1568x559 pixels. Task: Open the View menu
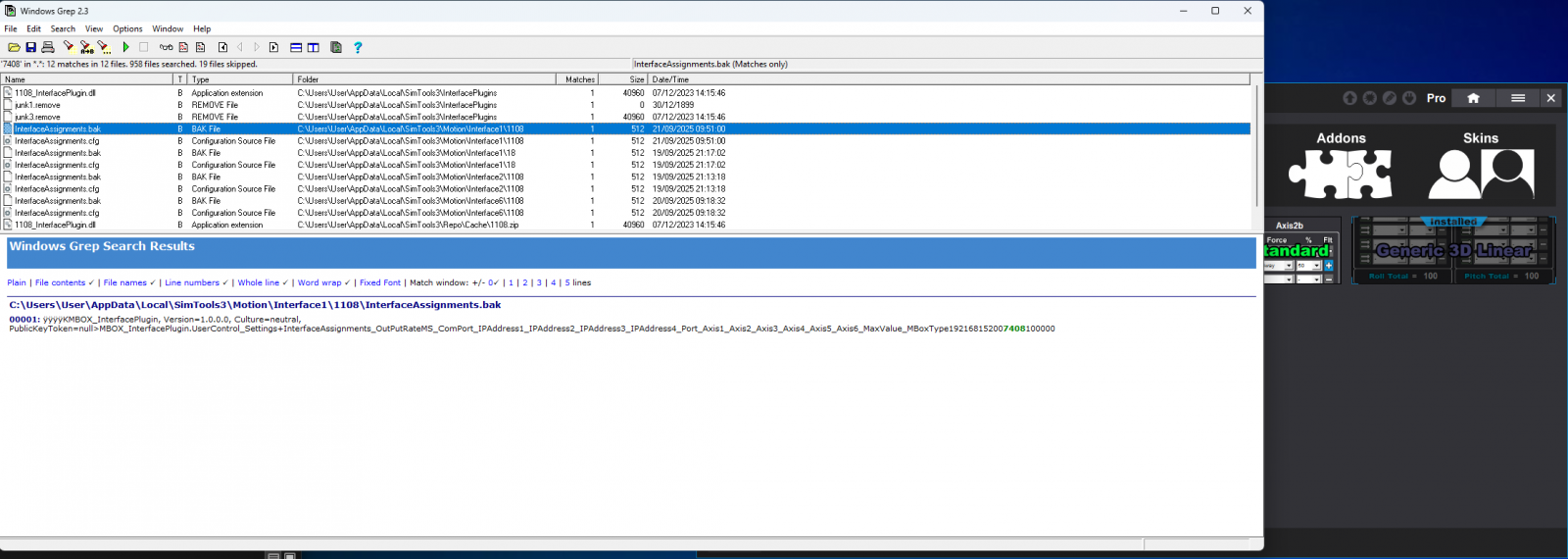click(x=94, y=28)
